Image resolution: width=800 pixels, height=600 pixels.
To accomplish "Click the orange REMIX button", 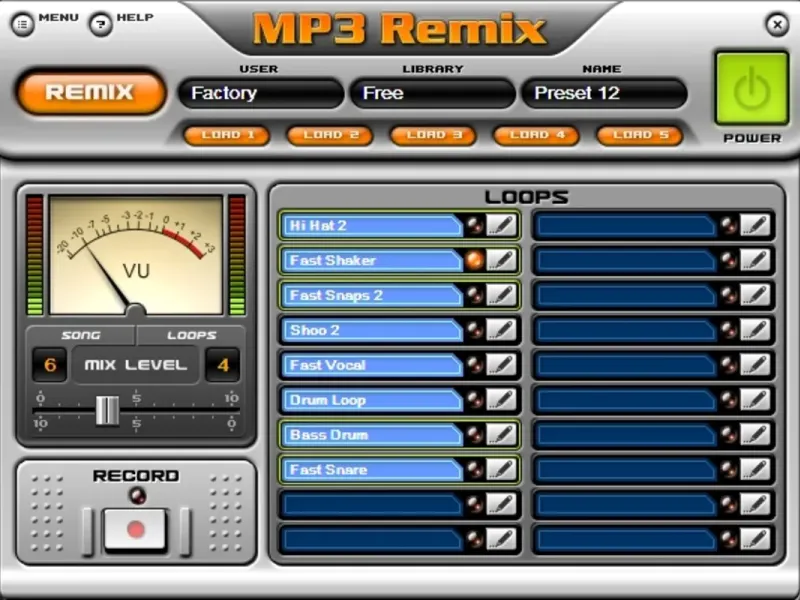I will [x=91, y=92].
